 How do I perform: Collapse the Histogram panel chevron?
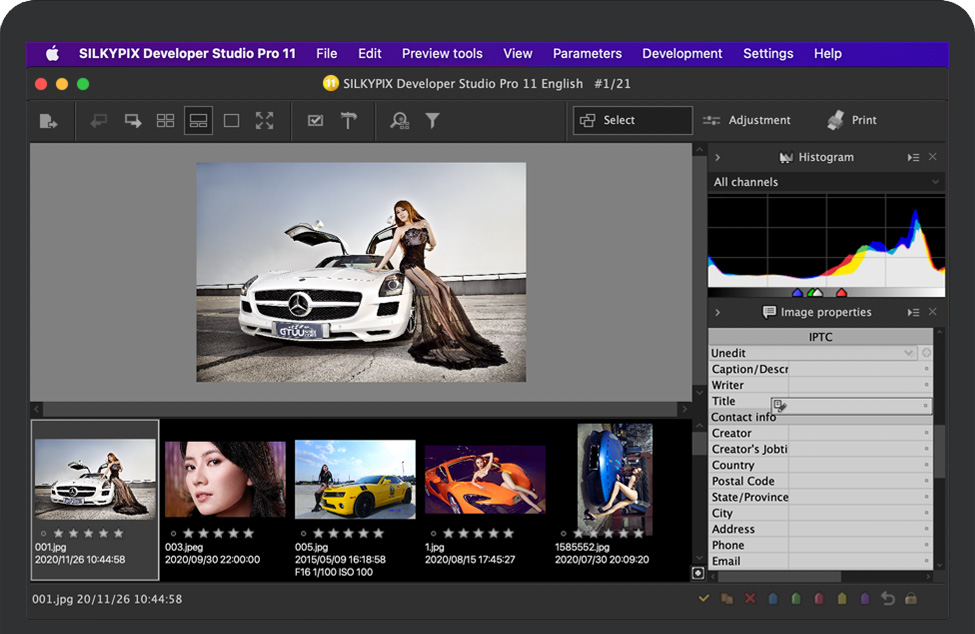click(718, 158)
